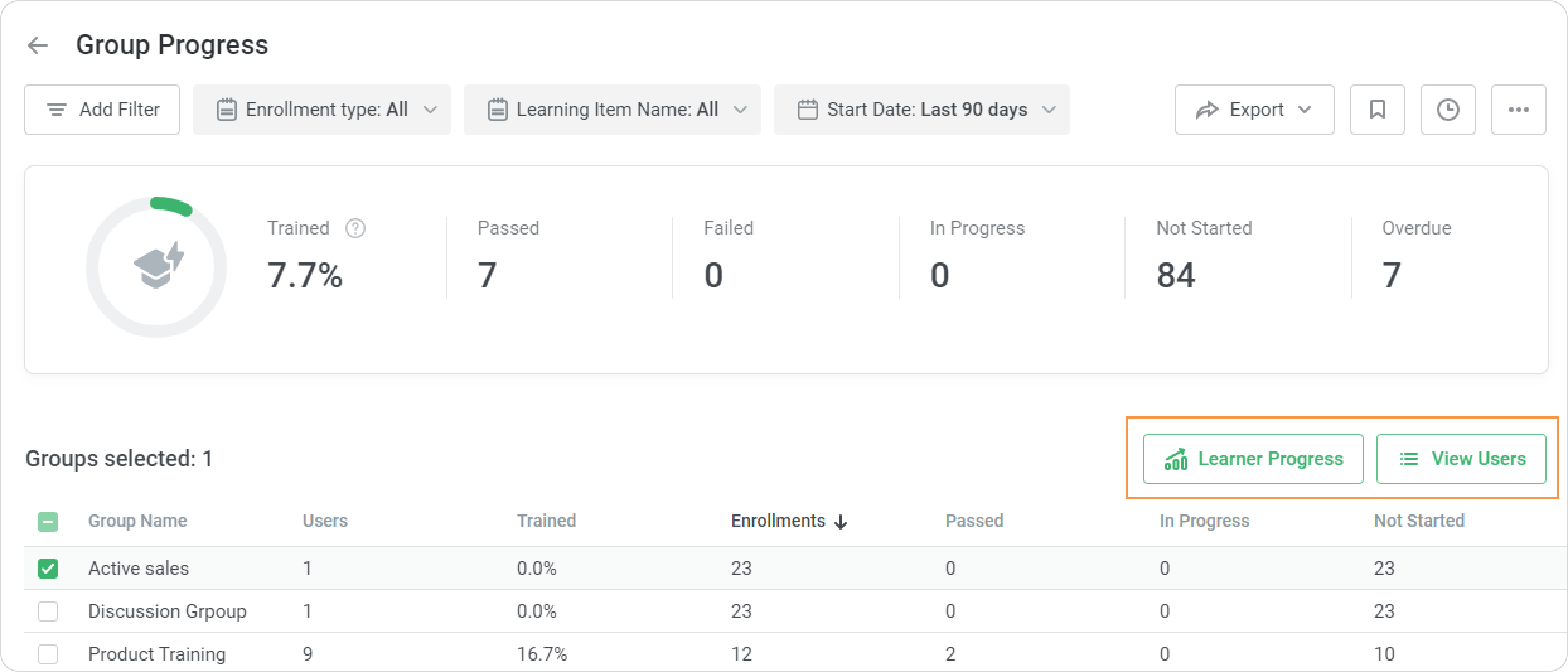Image resolution: width=1568 pixels, height=672 pixels.
Task: Click the Add Filter lines icon
Action: (x=57, y=110)
